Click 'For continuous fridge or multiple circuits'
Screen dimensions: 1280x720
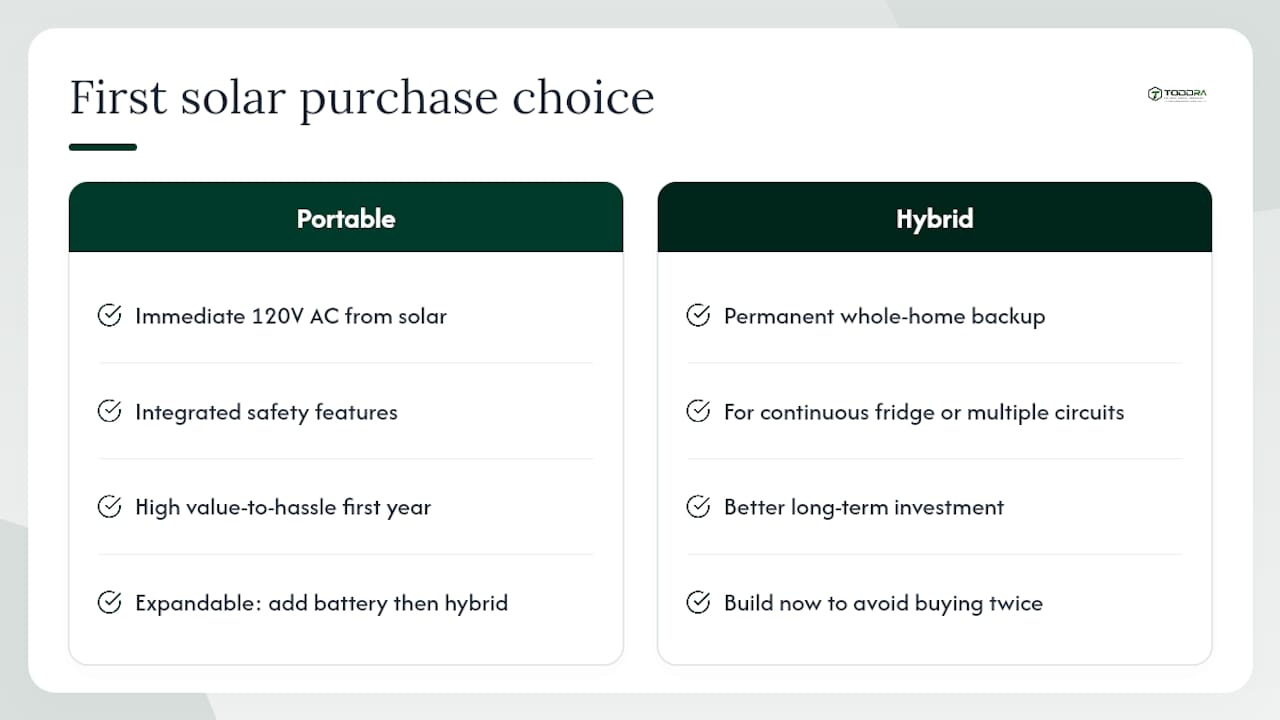[x=924, y=412]
